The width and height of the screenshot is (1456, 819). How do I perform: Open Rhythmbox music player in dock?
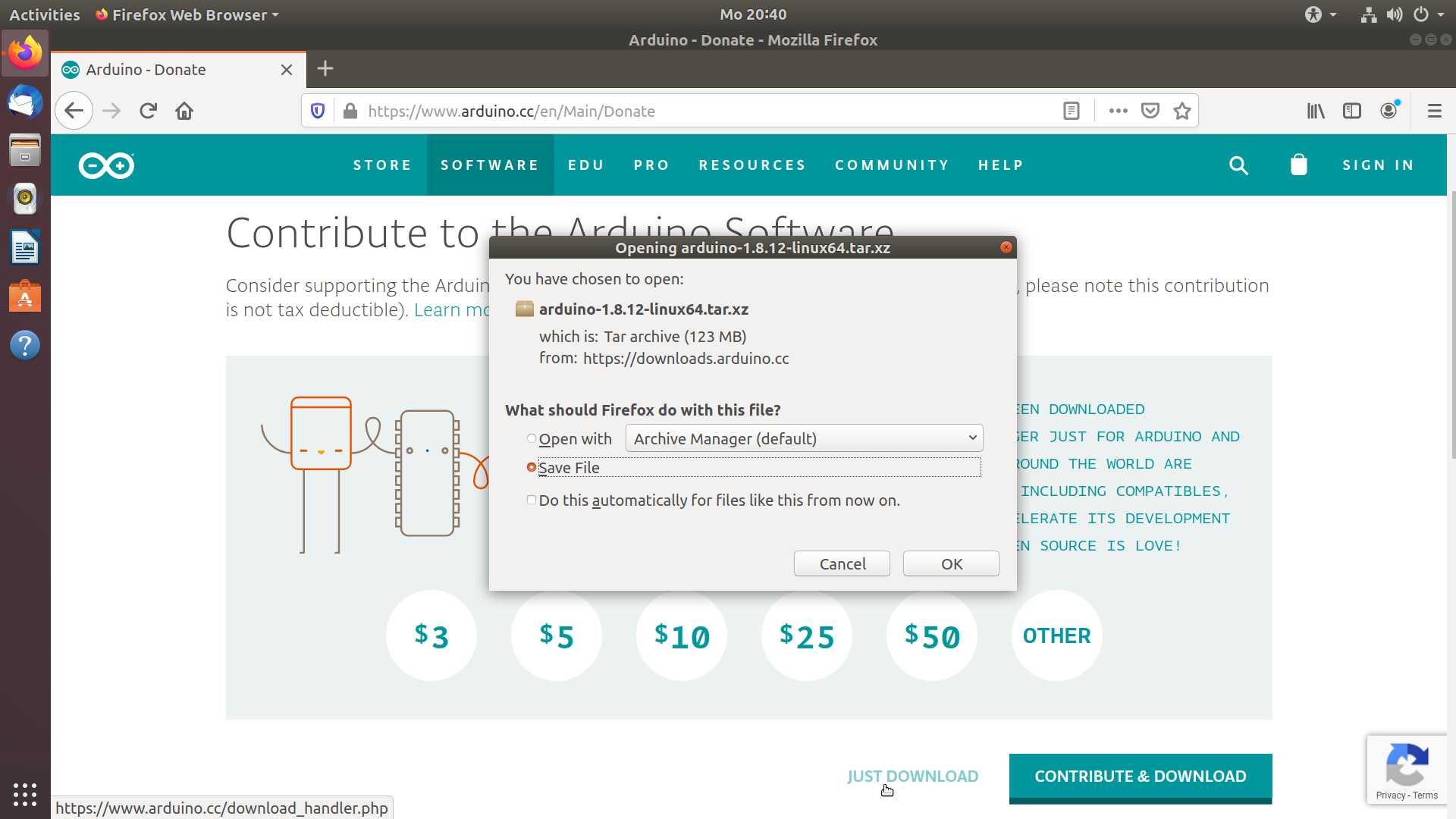(25, 199)
